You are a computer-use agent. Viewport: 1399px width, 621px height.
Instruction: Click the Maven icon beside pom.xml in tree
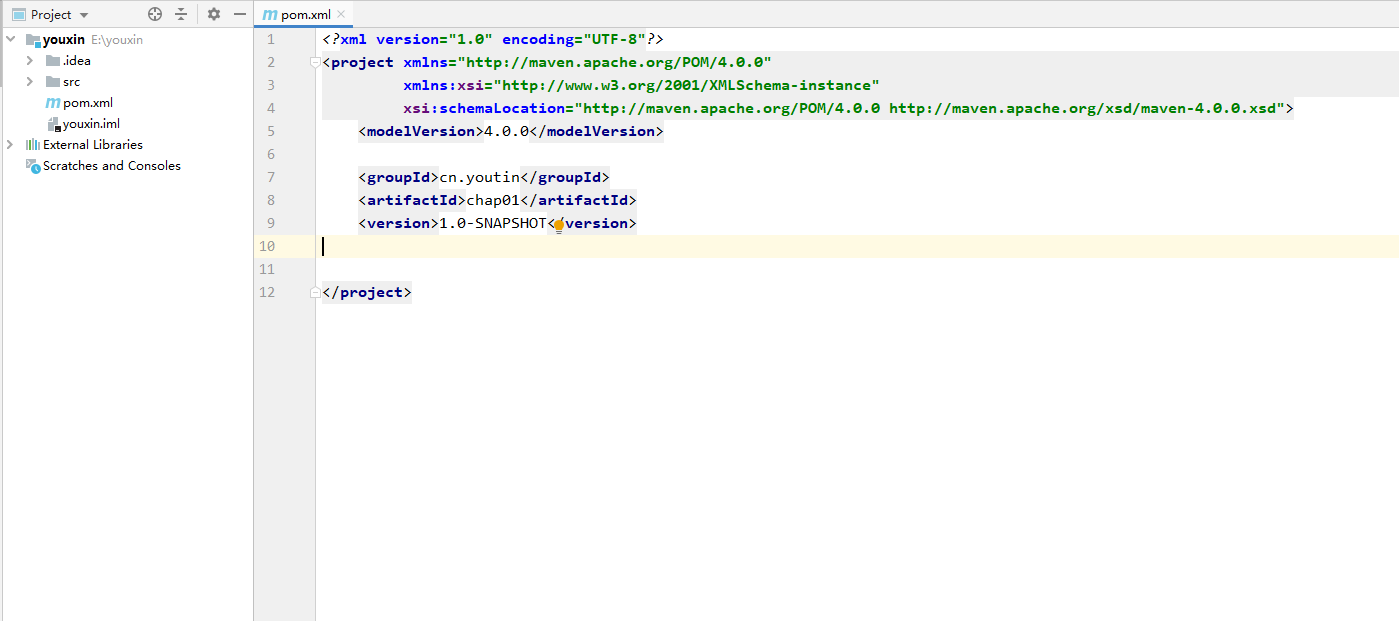pos(53,103)
